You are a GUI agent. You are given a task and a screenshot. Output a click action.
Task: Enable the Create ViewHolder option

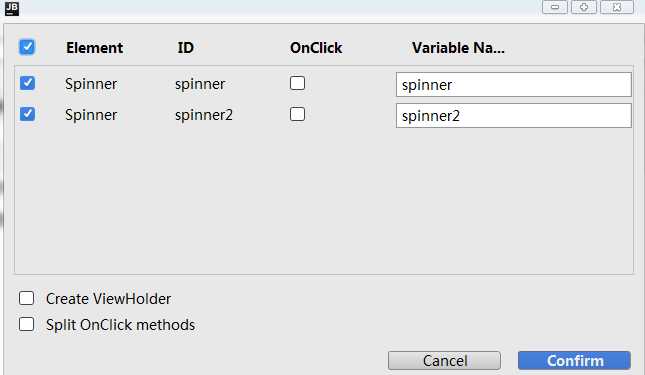(x=26, y=298)
